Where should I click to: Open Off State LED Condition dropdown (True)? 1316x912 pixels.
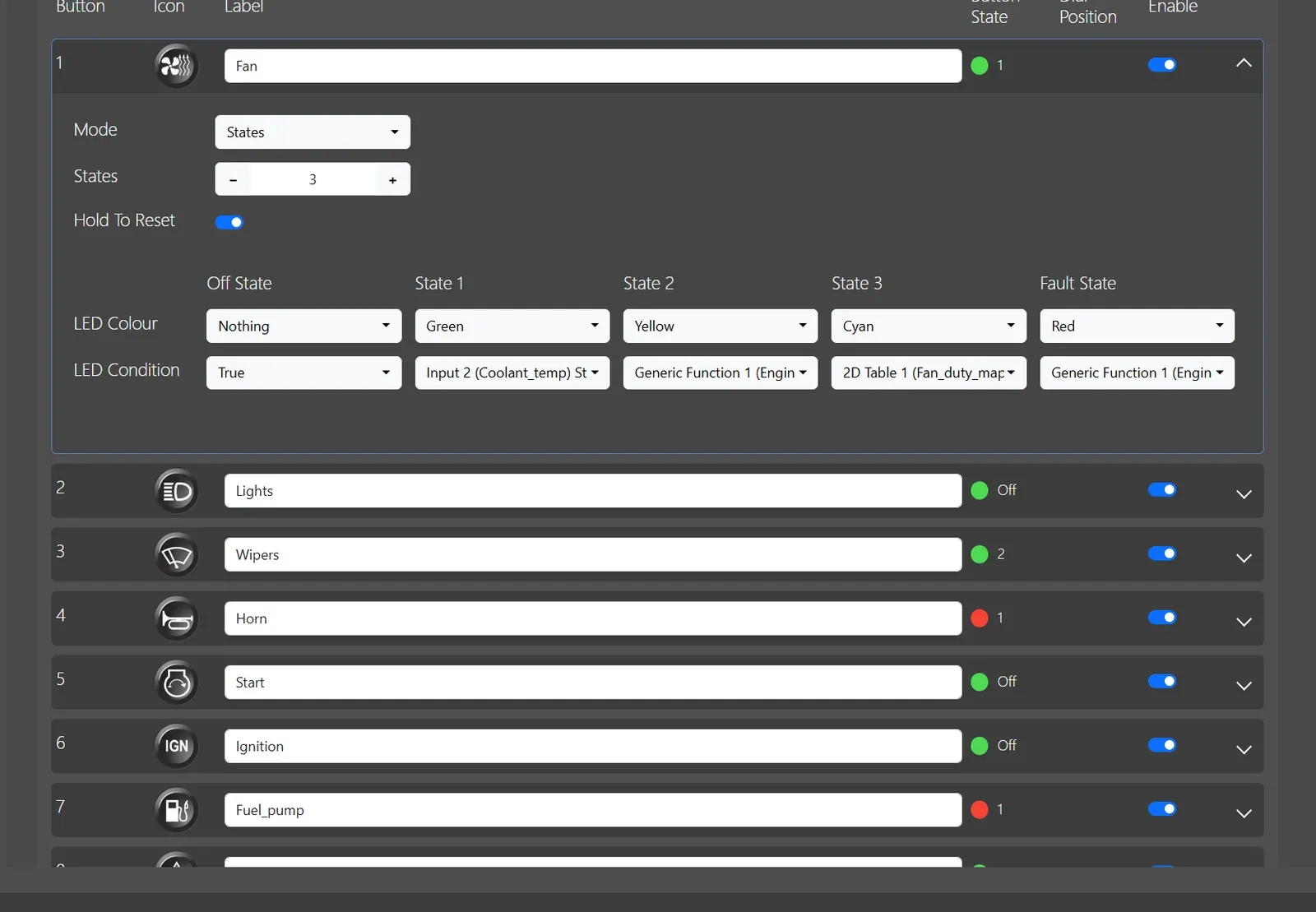(304, 373)
